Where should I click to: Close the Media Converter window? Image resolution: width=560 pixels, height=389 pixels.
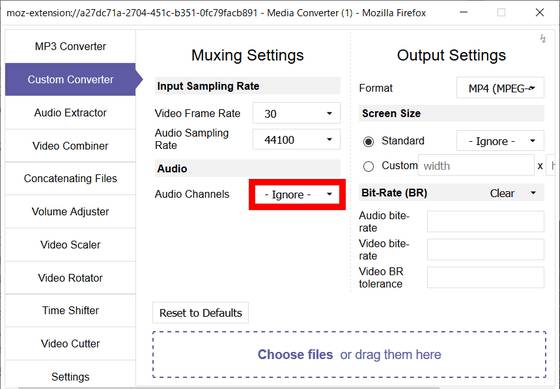click(540, 13)
